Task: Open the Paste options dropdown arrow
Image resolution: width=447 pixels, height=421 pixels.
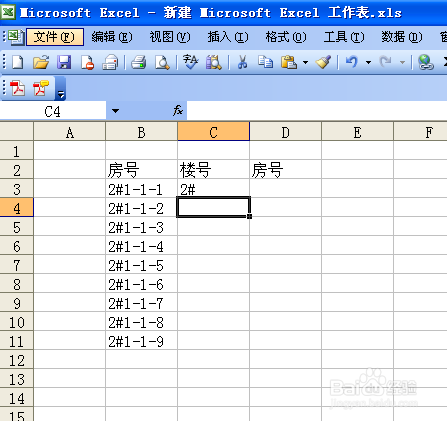Action: click(x=305, y=62)
